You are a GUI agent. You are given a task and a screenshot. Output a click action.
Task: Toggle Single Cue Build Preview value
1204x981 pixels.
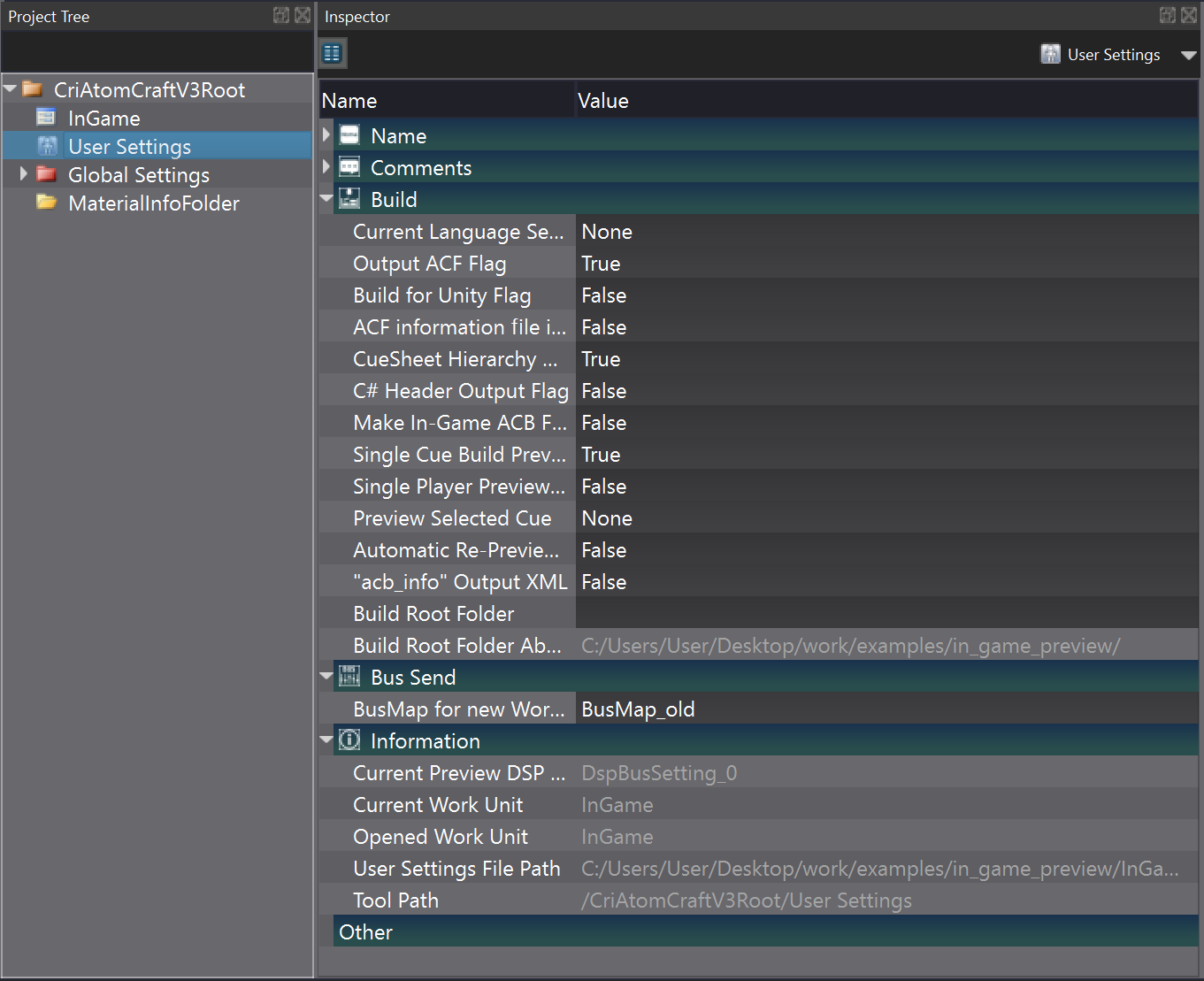pos(887,454)
